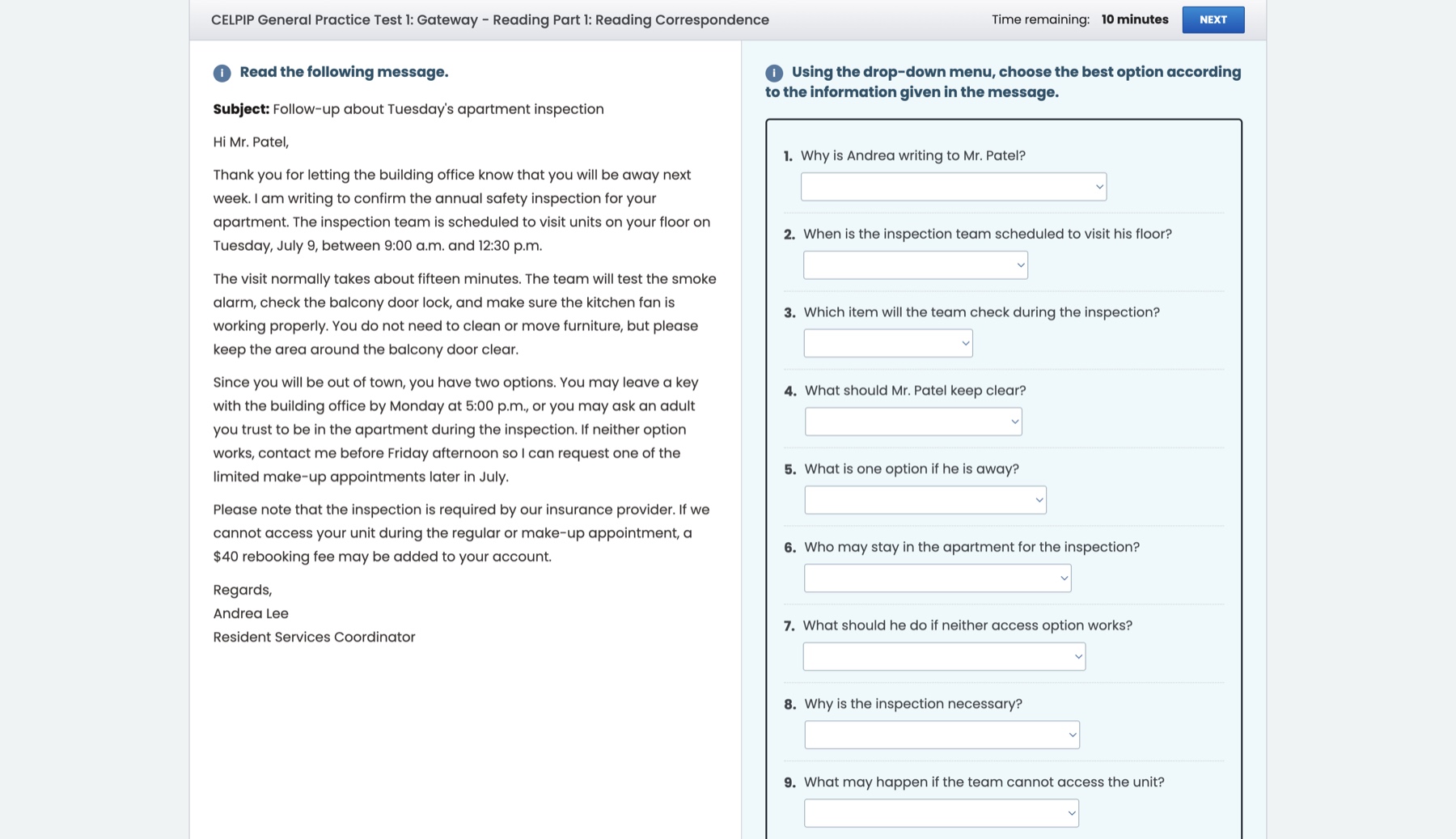Click the 'Regards,' closing line
Screen dimensions: 1456x839
coord(243,590)
